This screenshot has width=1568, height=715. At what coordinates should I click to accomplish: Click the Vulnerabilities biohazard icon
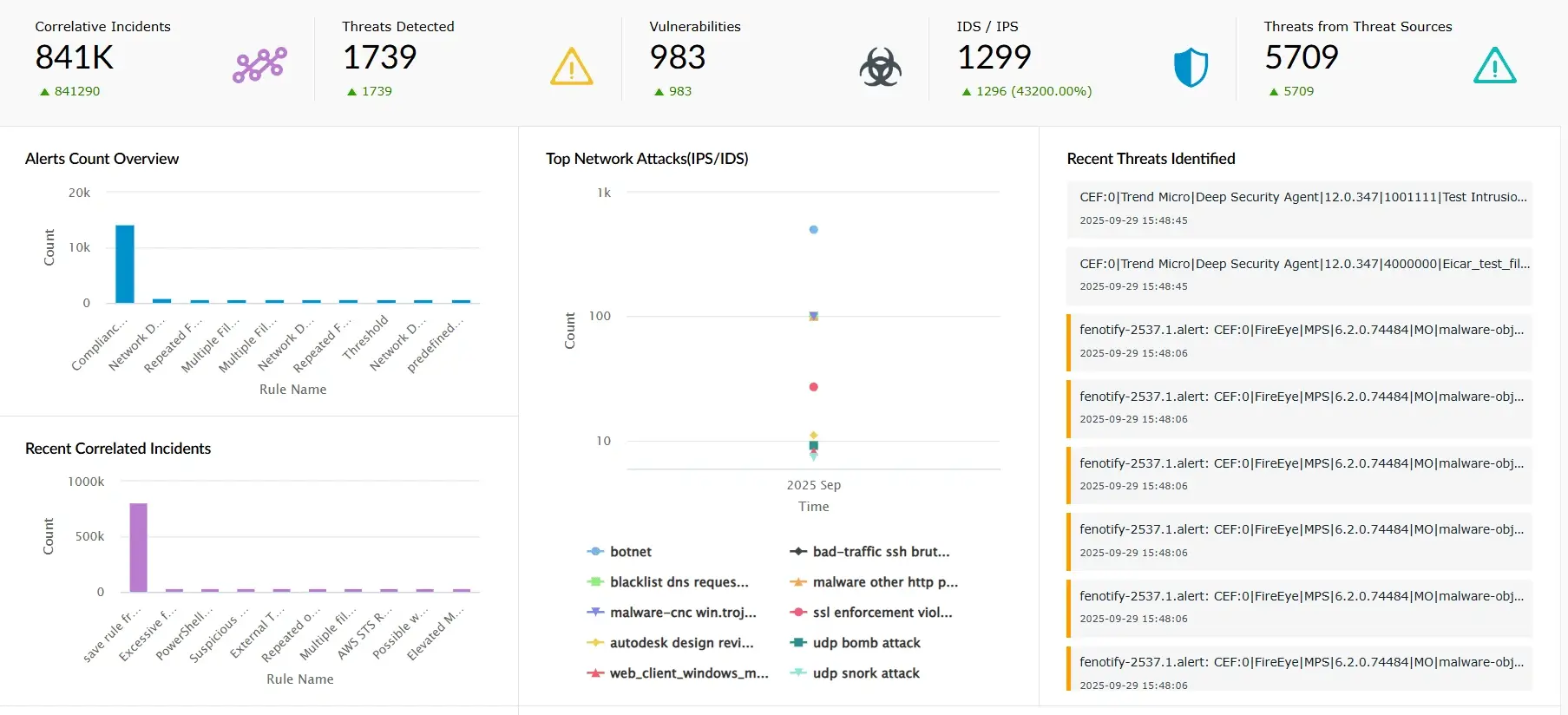click(x=880, y=67)
